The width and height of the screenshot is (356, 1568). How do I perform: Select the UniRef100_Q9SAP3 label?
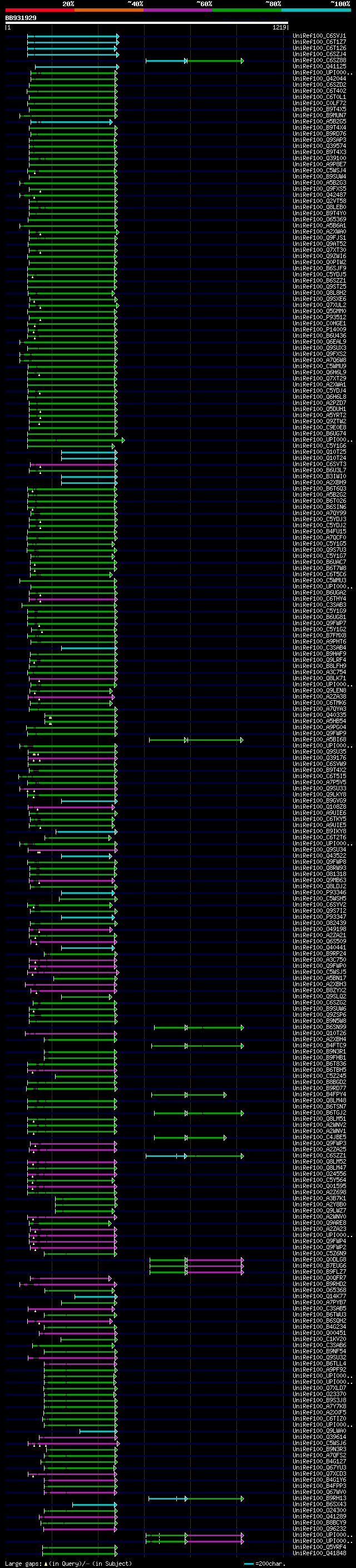click(319, 140)
